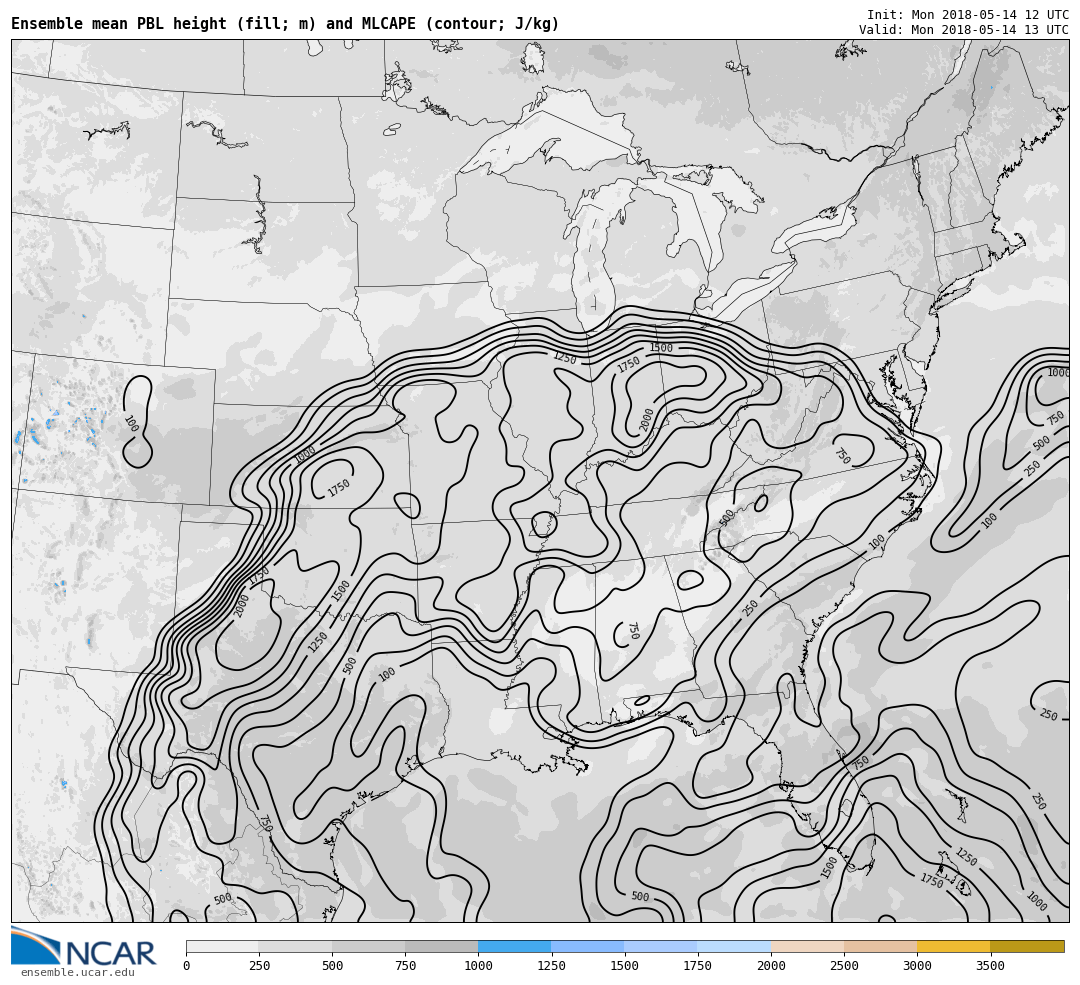Screen dimensions: 1080x985
Task: Click the 2000 contour label over Indiana
Action: point(647,419)
